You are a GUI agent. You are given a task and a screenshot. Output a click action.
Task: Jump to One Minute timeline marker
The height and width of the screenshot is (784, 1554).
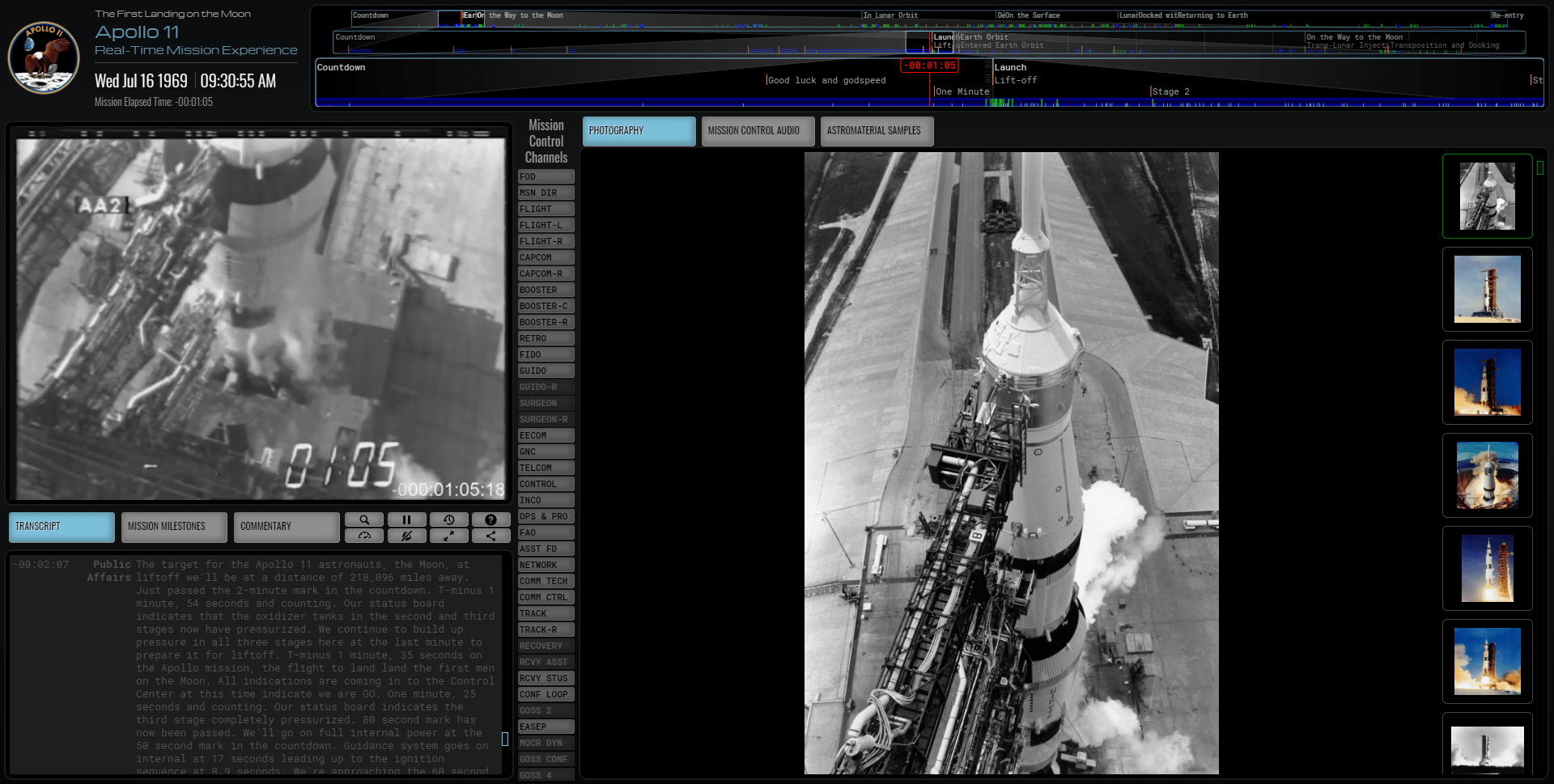(962, 91)
